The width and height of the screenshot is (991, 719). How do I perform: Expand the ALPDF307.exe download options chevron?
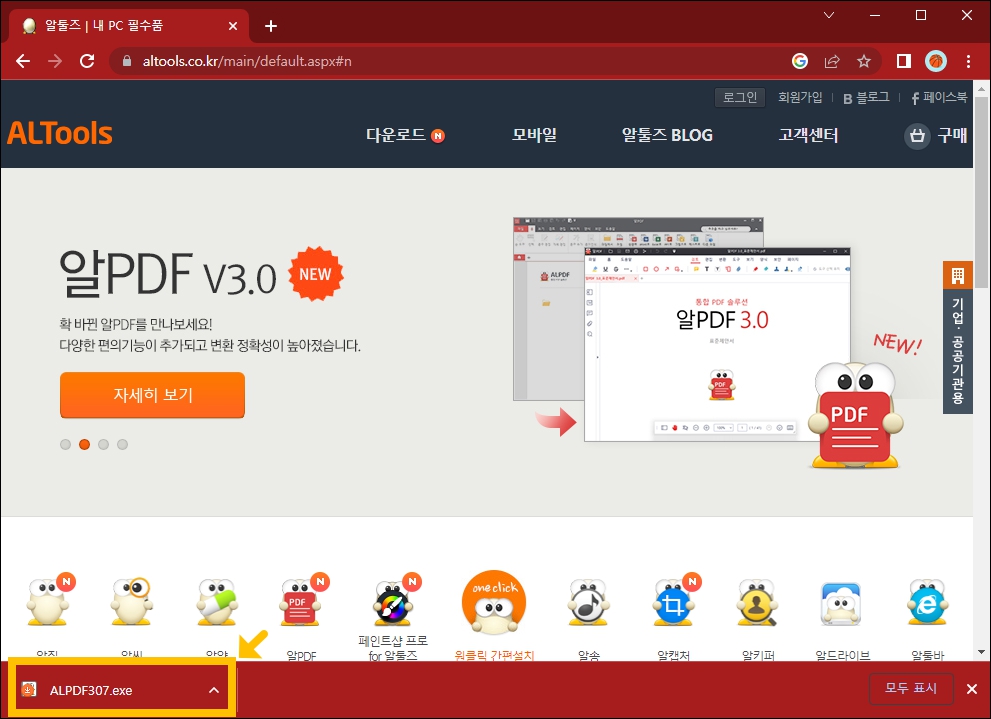(x=212, y=689)
